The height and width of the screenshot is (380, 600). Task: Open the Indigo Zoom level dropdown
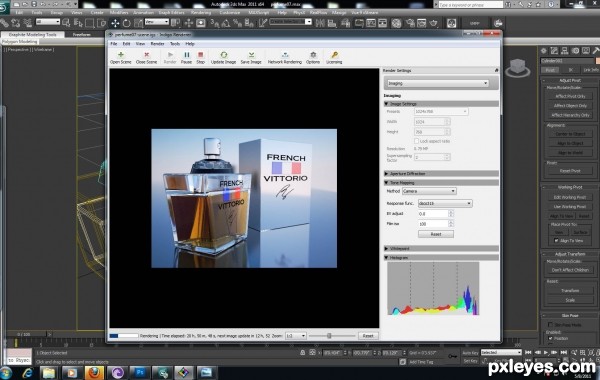296,336
